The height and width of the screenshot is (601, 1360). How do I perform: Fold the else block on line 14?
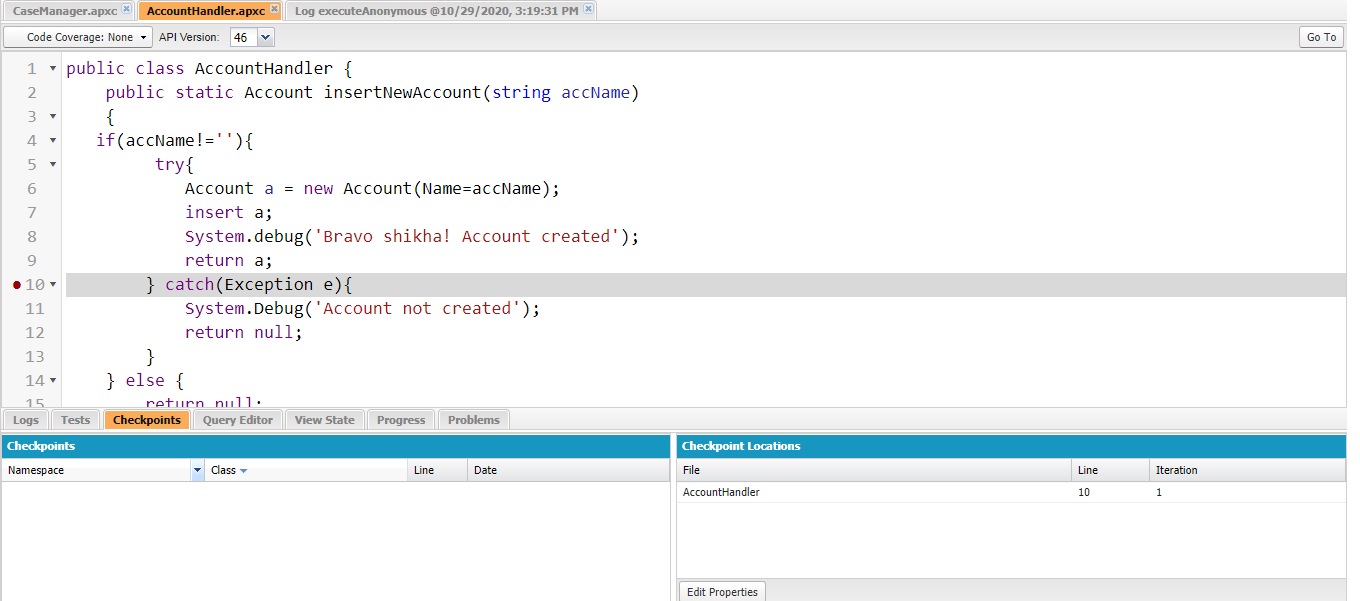[x=53, y=381]
